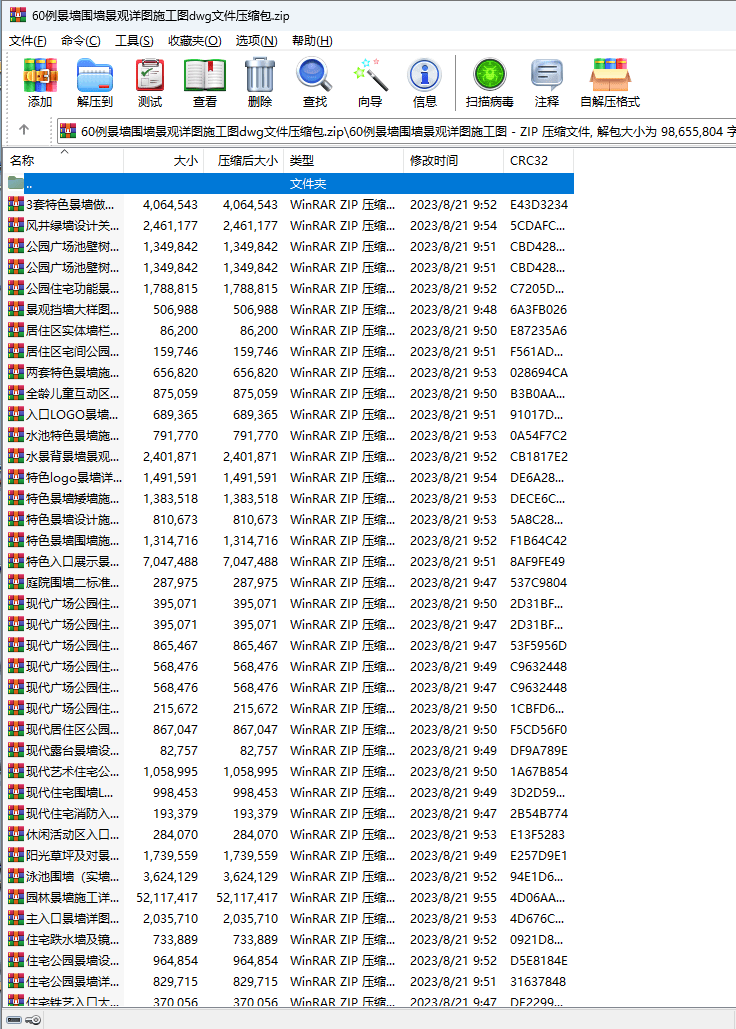Click the key icon in status bar

(x=33, y=1020)
